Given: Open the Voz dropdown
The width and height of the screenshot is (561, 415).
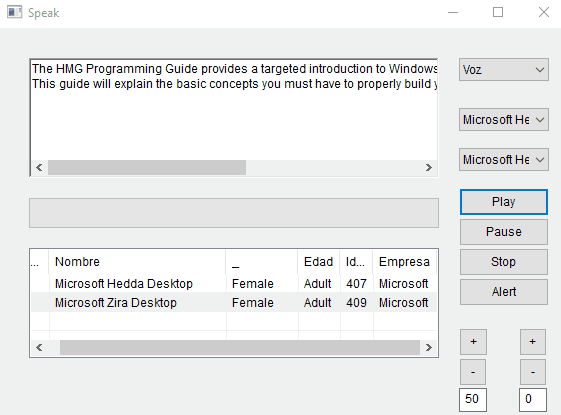Looking at the screenshot, I should (504, 70).
